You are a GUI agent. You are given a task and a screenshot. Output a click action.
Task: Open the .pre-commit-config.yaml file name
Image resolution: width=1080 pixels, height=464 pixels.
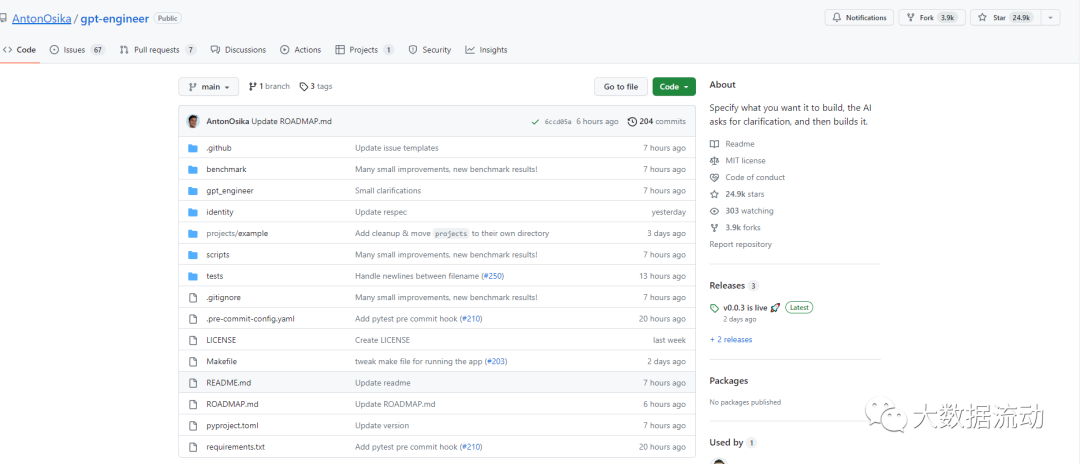coord(250,319)
